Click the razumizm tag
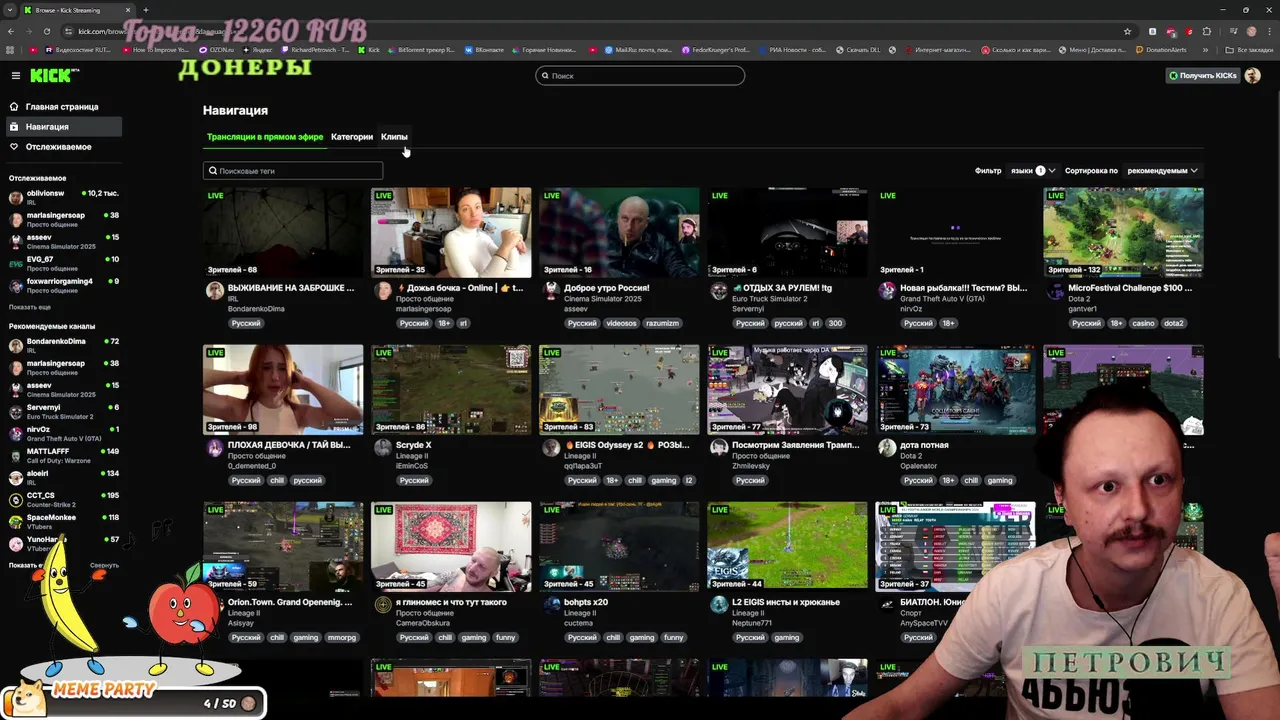The image size is (1280, 720). click(662, 323)
